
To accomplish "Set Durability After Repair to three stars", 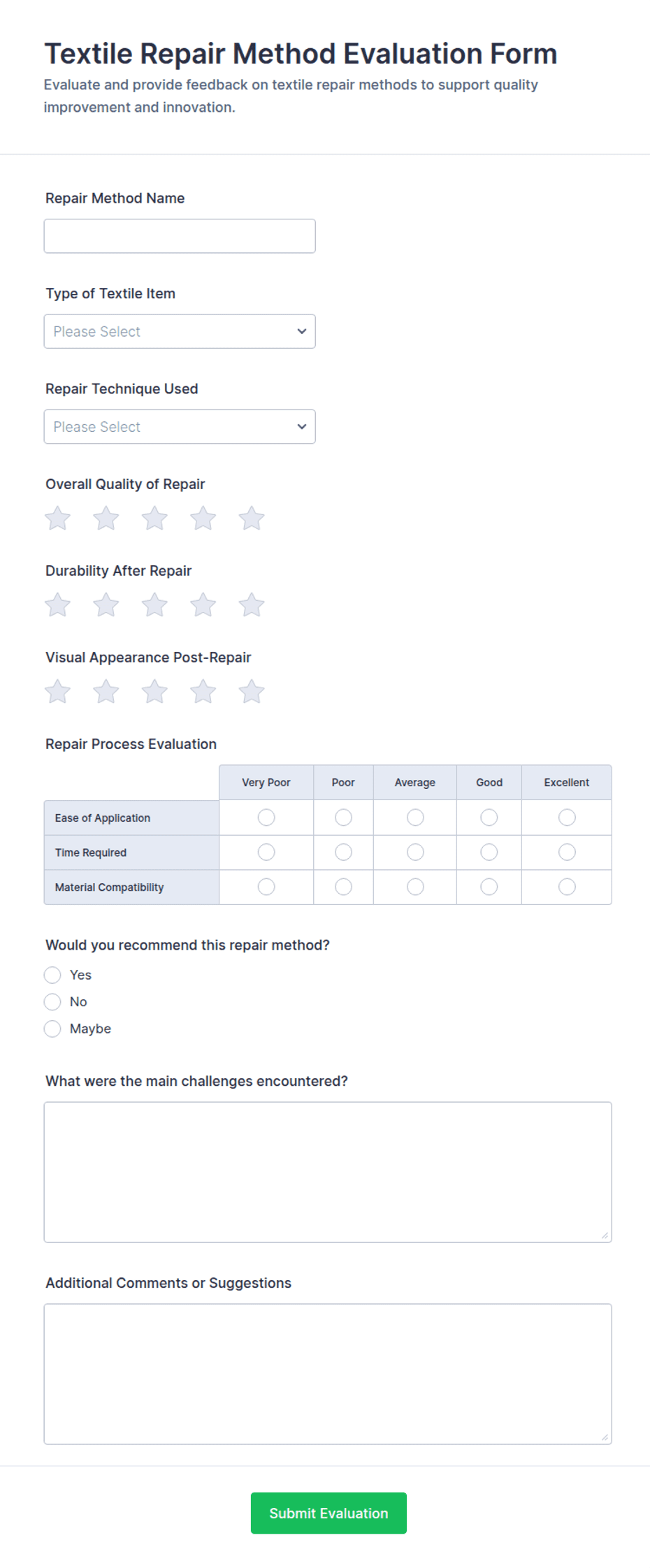I will click(x=154, y=605).
